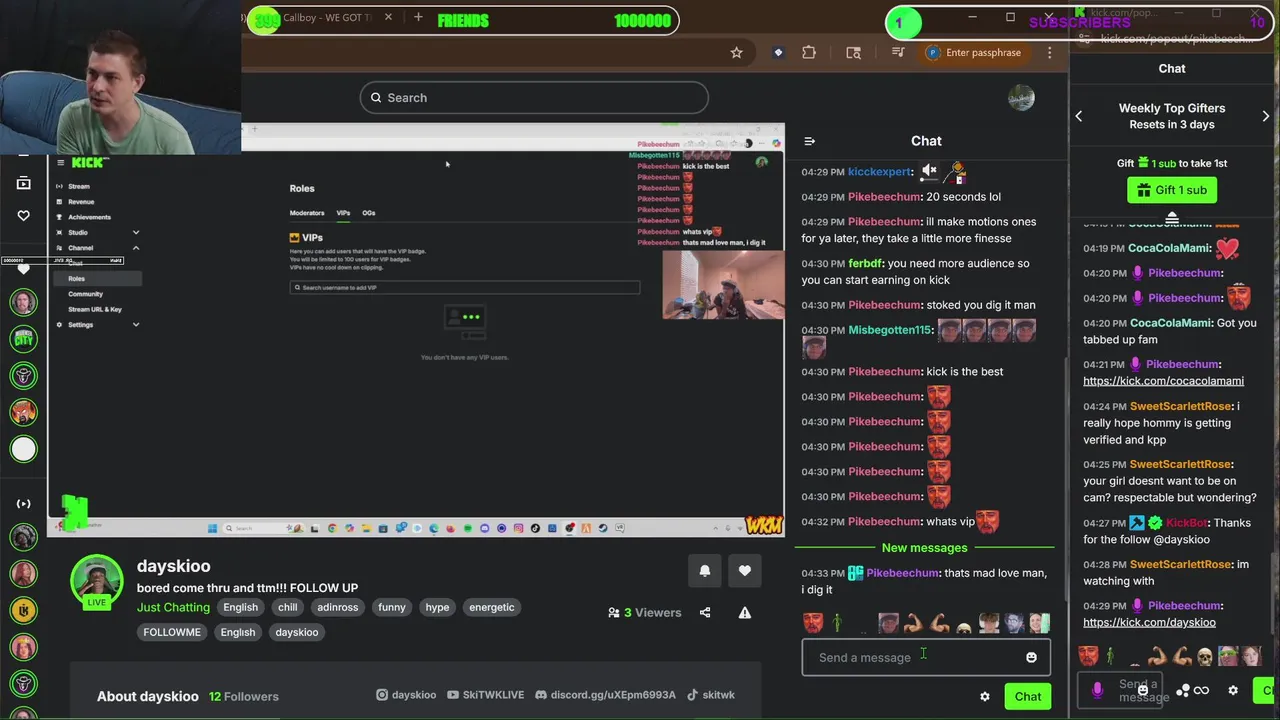Collapse the chat panel with arrow icon
Image resolution: width=1280 pixels, height=720 pixels.
click(x=809, y=141)
